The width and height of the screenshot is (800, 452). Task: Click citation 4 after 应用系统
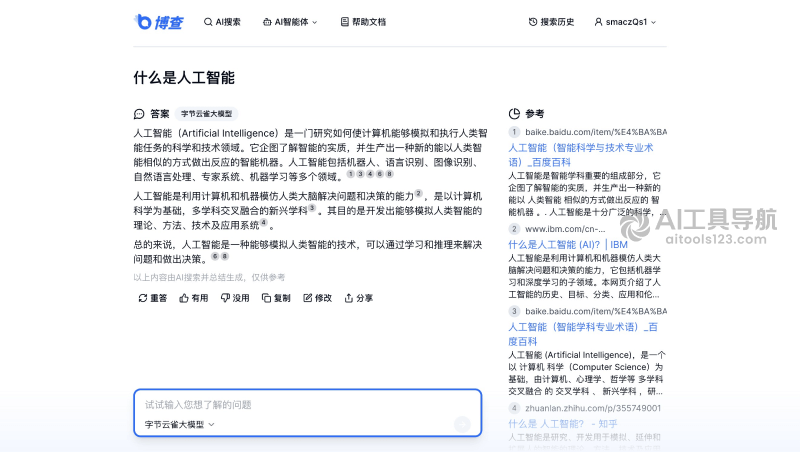(x=263, y=222)
